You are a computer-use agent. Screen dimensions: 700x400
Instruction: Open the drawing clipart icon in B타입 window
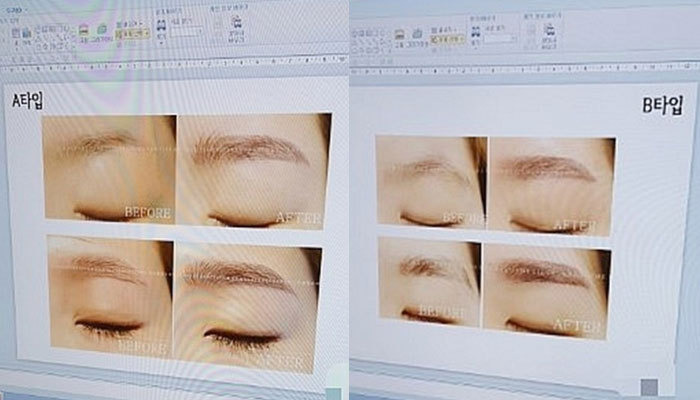(417, 33)
